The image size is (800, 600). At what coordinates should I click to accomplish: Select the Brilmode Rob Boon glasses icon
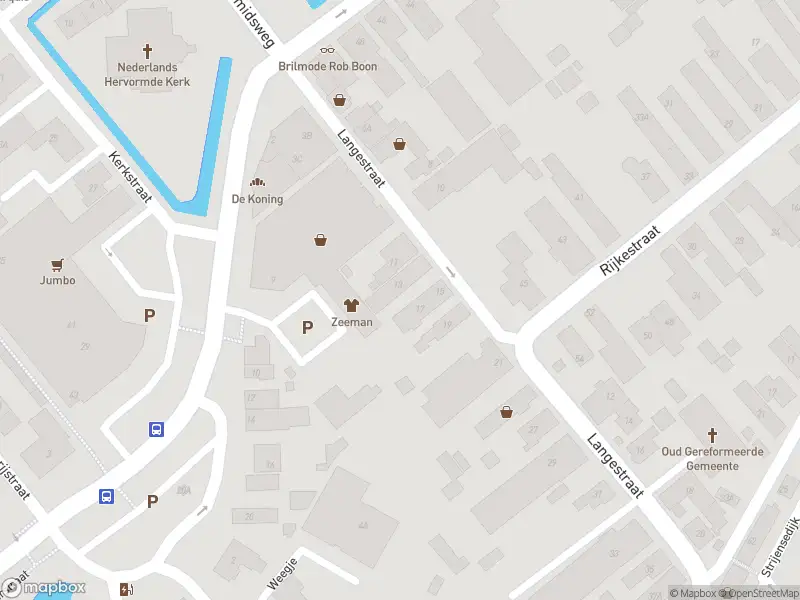[328, 50]
